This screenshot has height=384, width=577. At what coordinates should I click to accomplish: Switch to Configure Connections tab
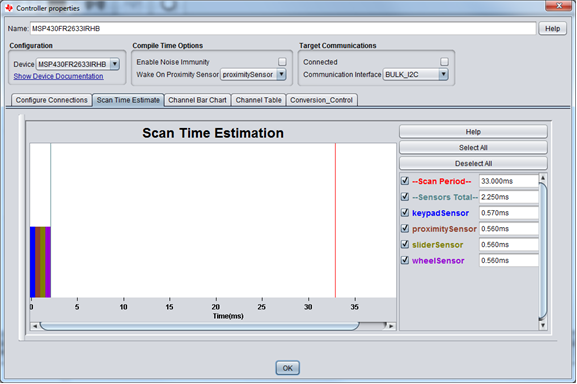pos(52,100)
